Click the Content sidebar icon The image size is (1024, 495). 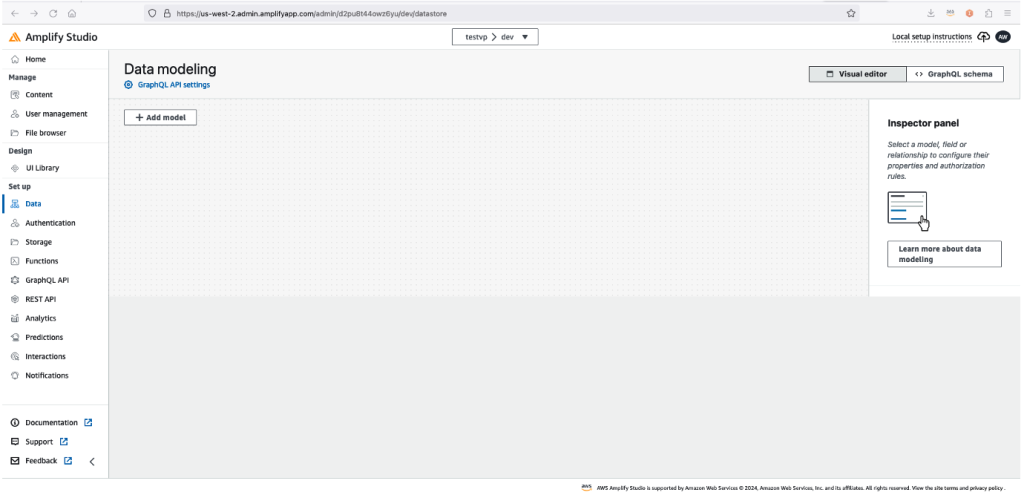[15, 95]
